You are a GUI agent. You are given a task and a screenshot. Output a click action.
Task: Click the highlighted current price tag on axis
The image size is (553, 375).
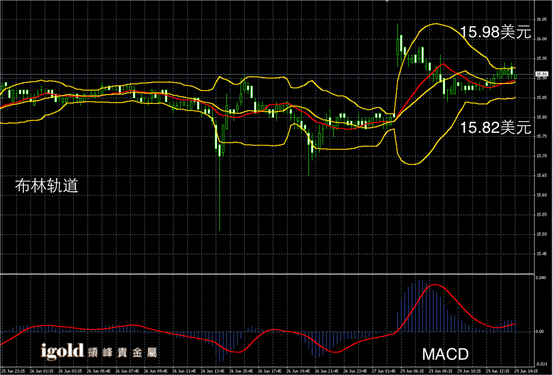pyautogui.click(x=541, y=74)
